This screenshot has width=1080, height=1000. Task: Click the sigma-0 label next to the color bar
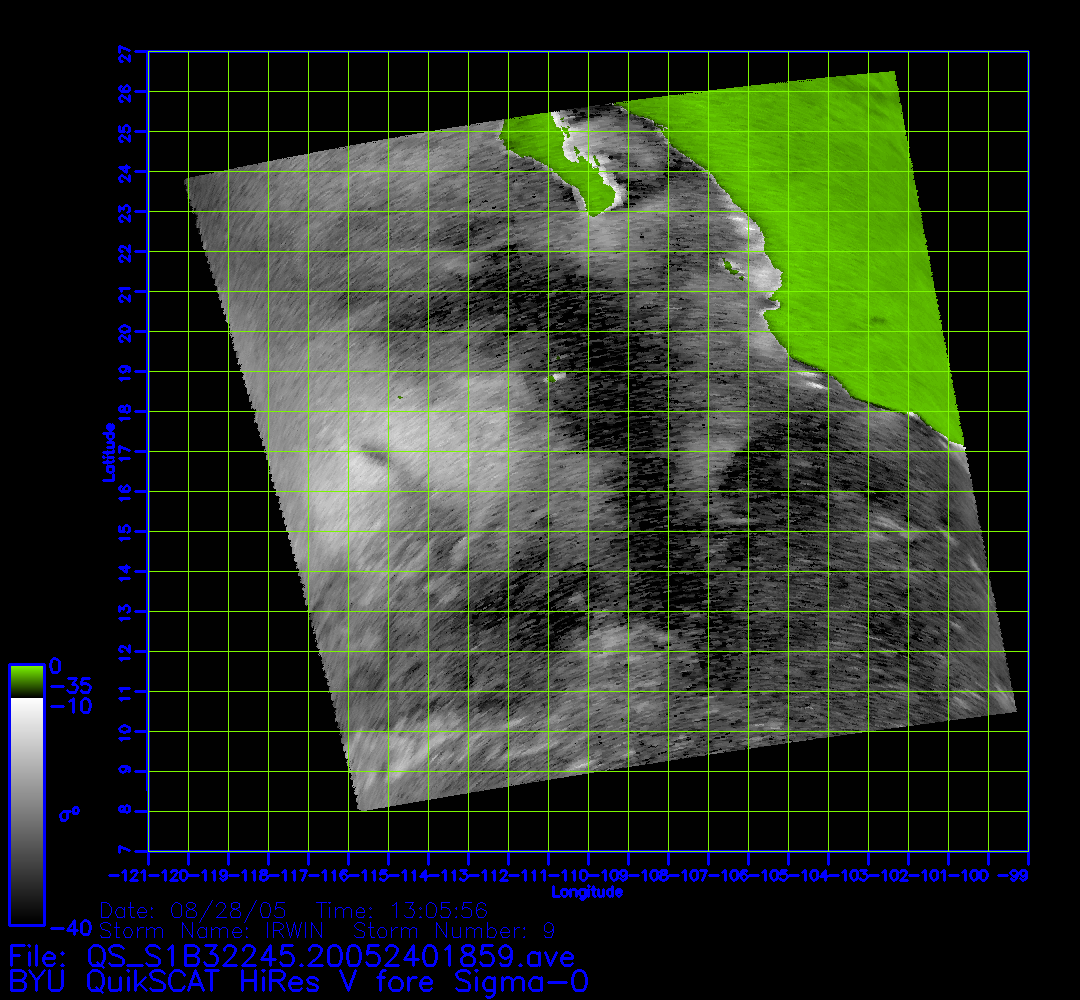click(69, 814)
